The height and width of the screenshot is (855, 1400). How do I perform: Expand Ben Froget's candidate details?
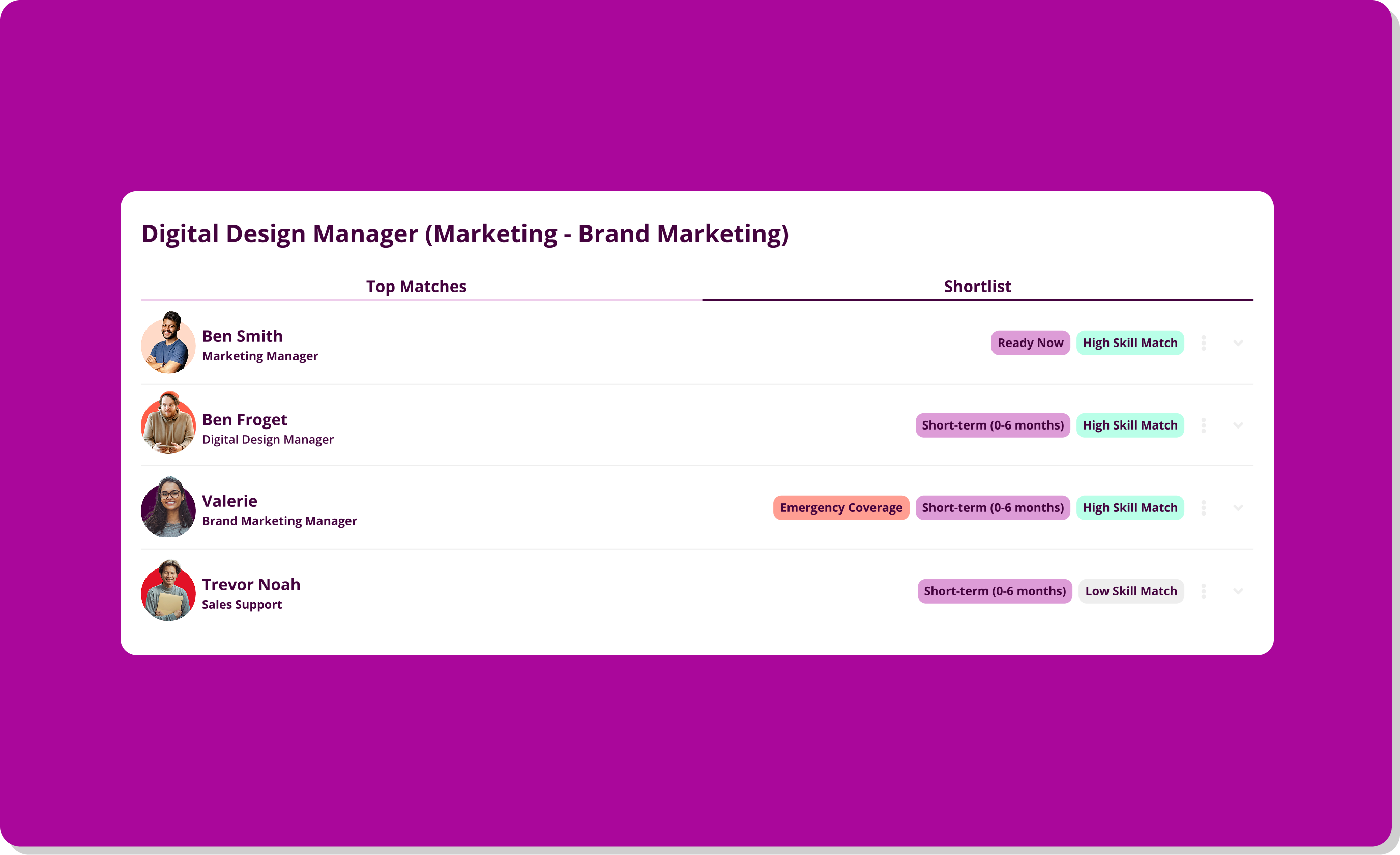click(x=1238, y=425)
